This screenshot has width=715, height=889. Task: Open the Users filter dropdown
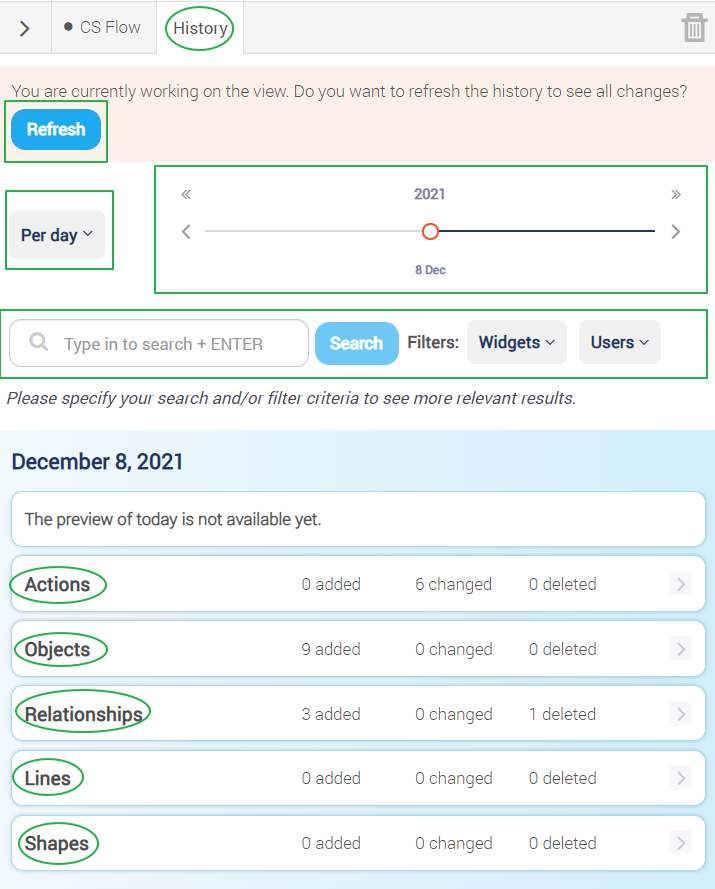pos(620,342)
